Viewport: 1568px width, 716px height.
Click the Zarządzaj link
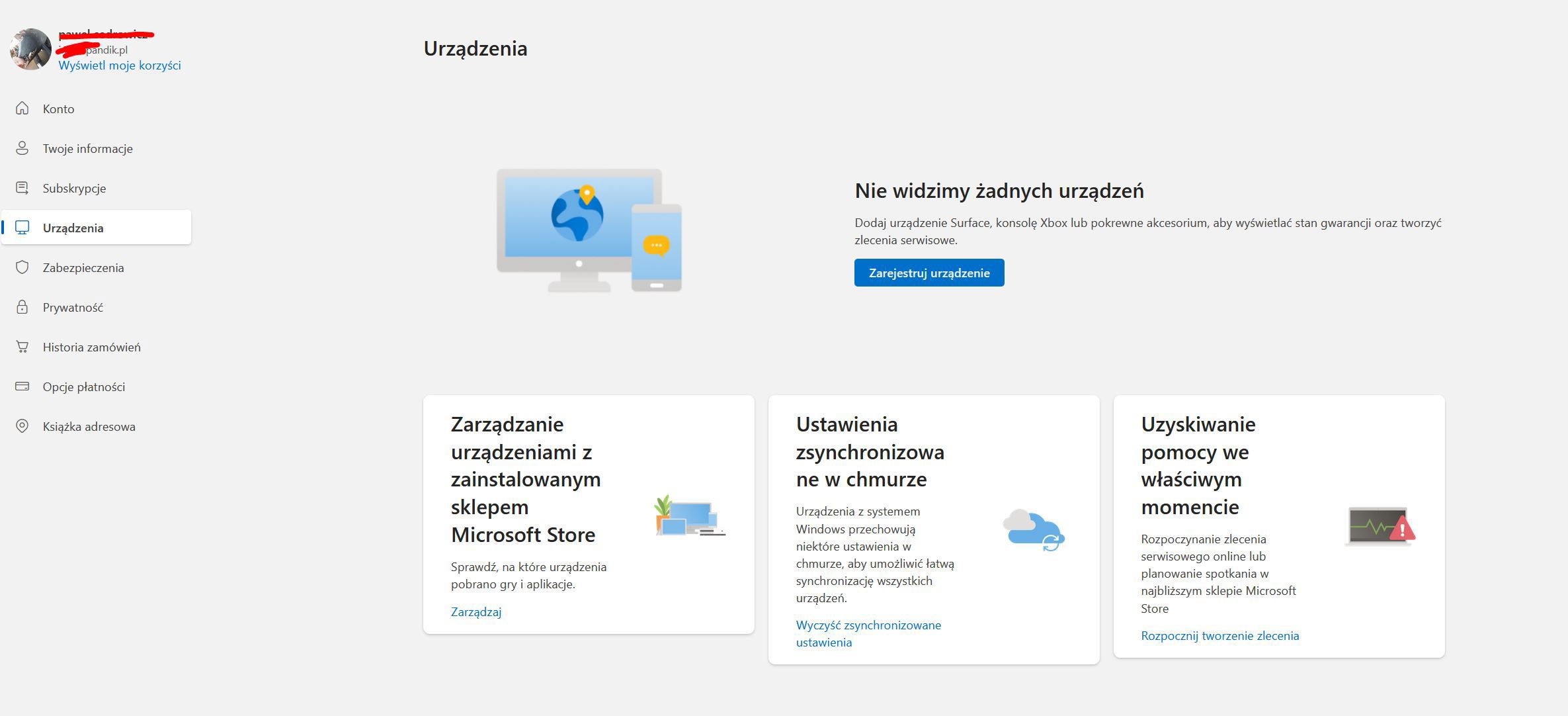coord(476,611)
